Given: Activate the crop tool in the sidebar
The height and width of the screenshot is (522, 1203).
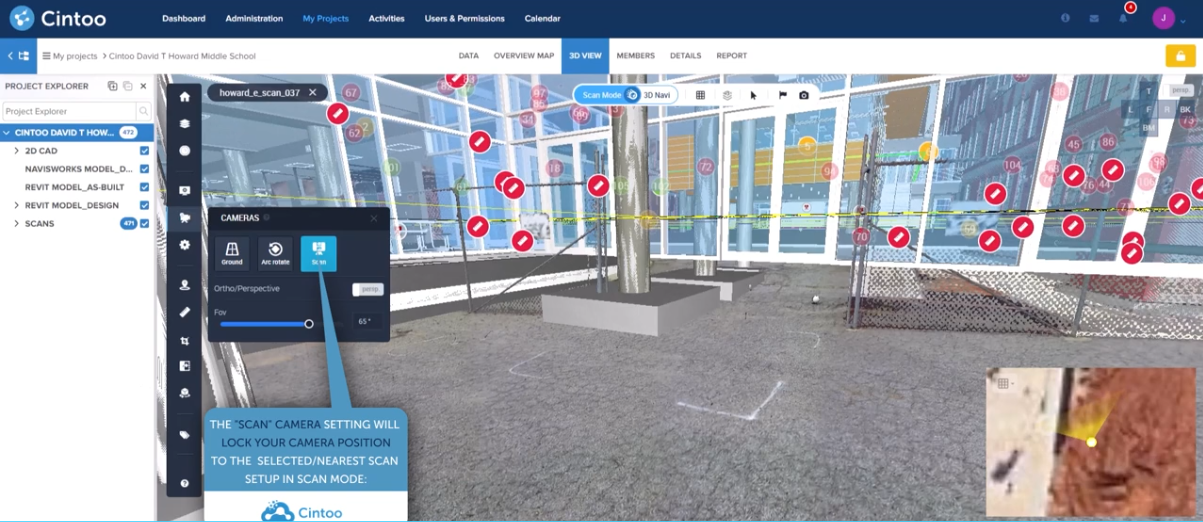Looking at the screenshot, I should [184, 341].
